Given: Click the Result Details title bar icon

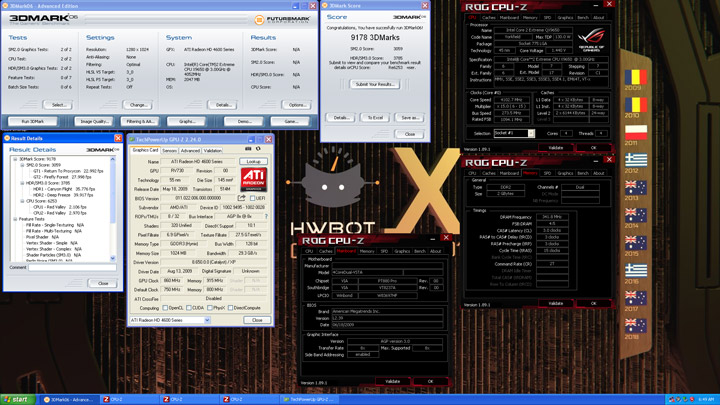Looking at the screenshot, I should coord(7,138).
